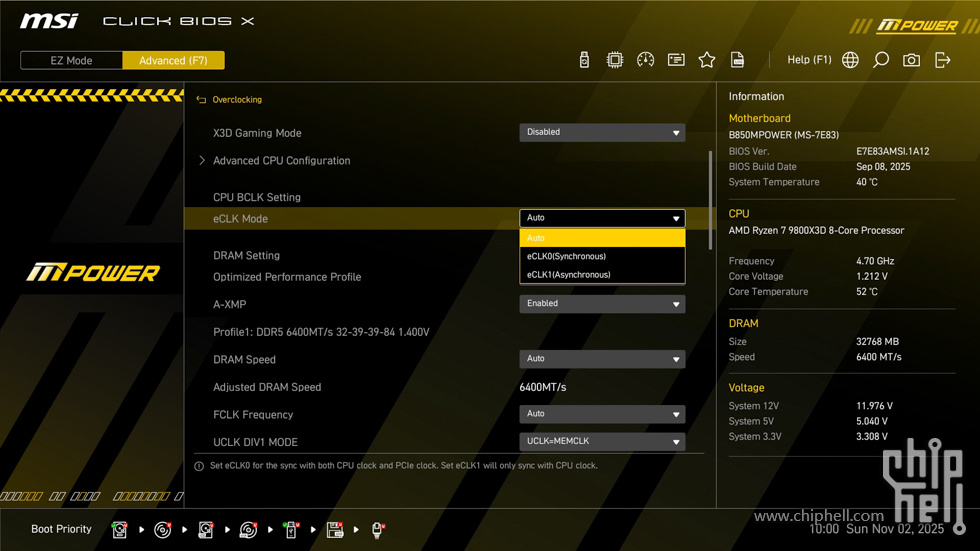
Task: Take a screenshot with camera icon
Action: [x=911, y=60]
